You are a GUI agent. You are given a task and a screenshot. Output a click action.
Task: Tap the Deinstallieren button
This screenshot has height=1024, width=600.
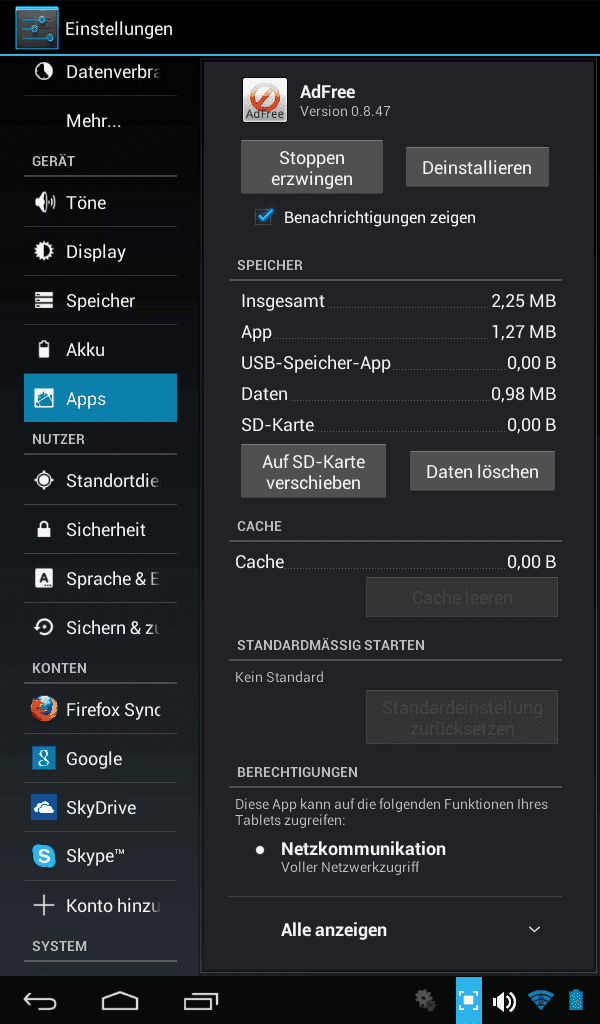[x=477, y=167]
